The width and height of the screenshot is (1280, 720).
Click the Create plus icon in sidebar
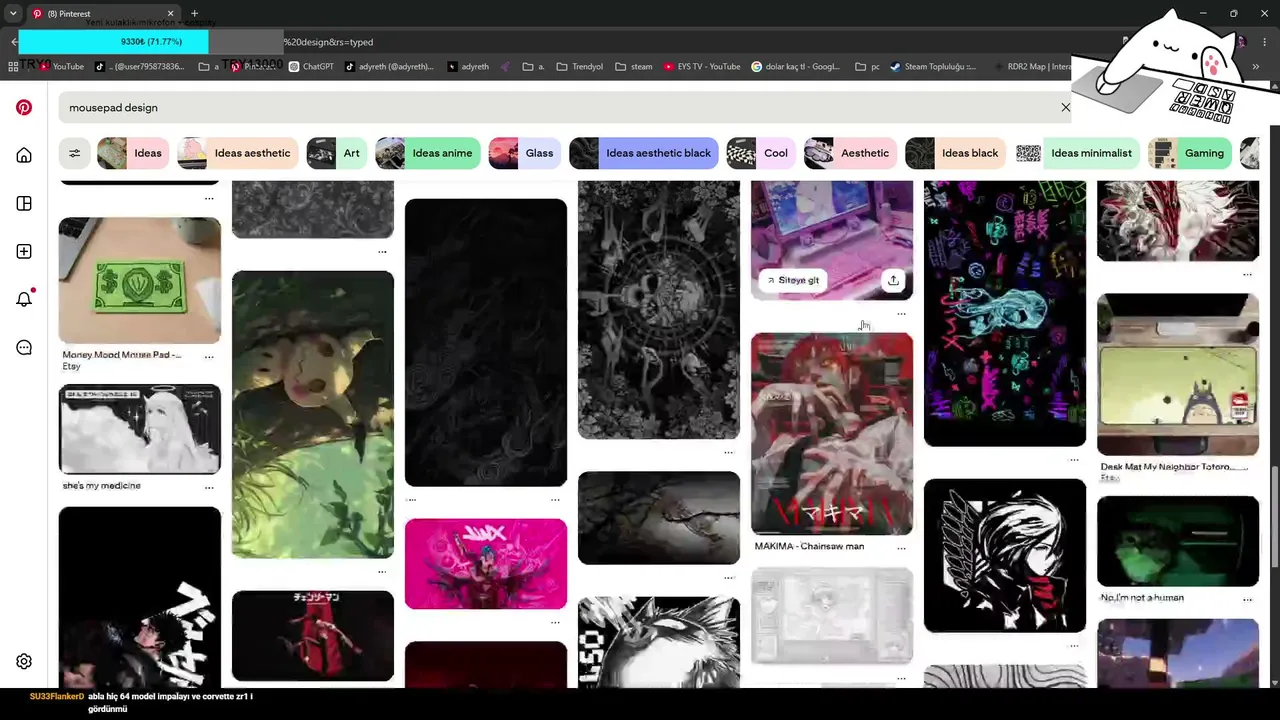24,251
